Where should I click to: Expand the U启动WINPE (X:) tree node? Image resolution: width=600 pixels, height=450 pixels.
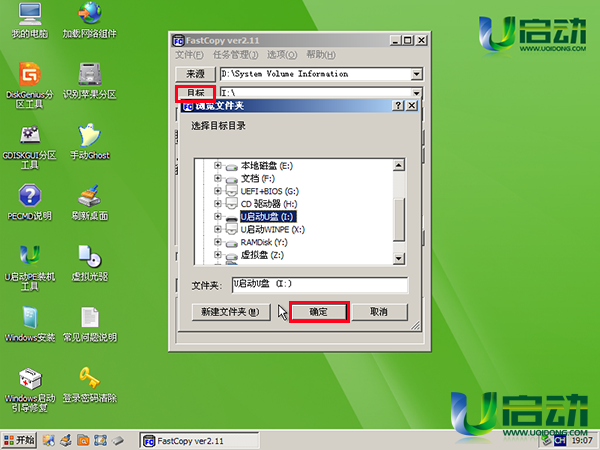point(218,229)
